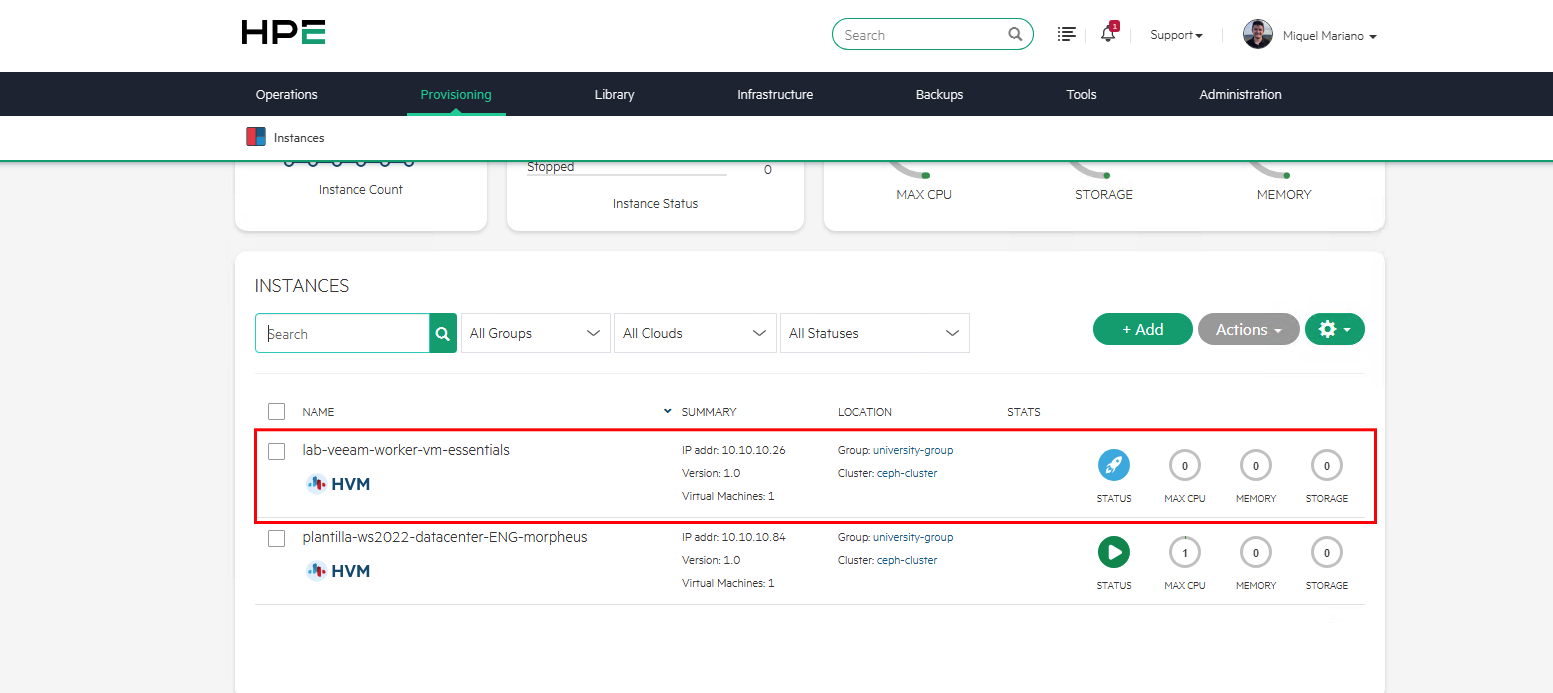Click IP addr: 10.10.10.84 text
The height and width of the screenshot is (693, 1553).
coord(734,537)
